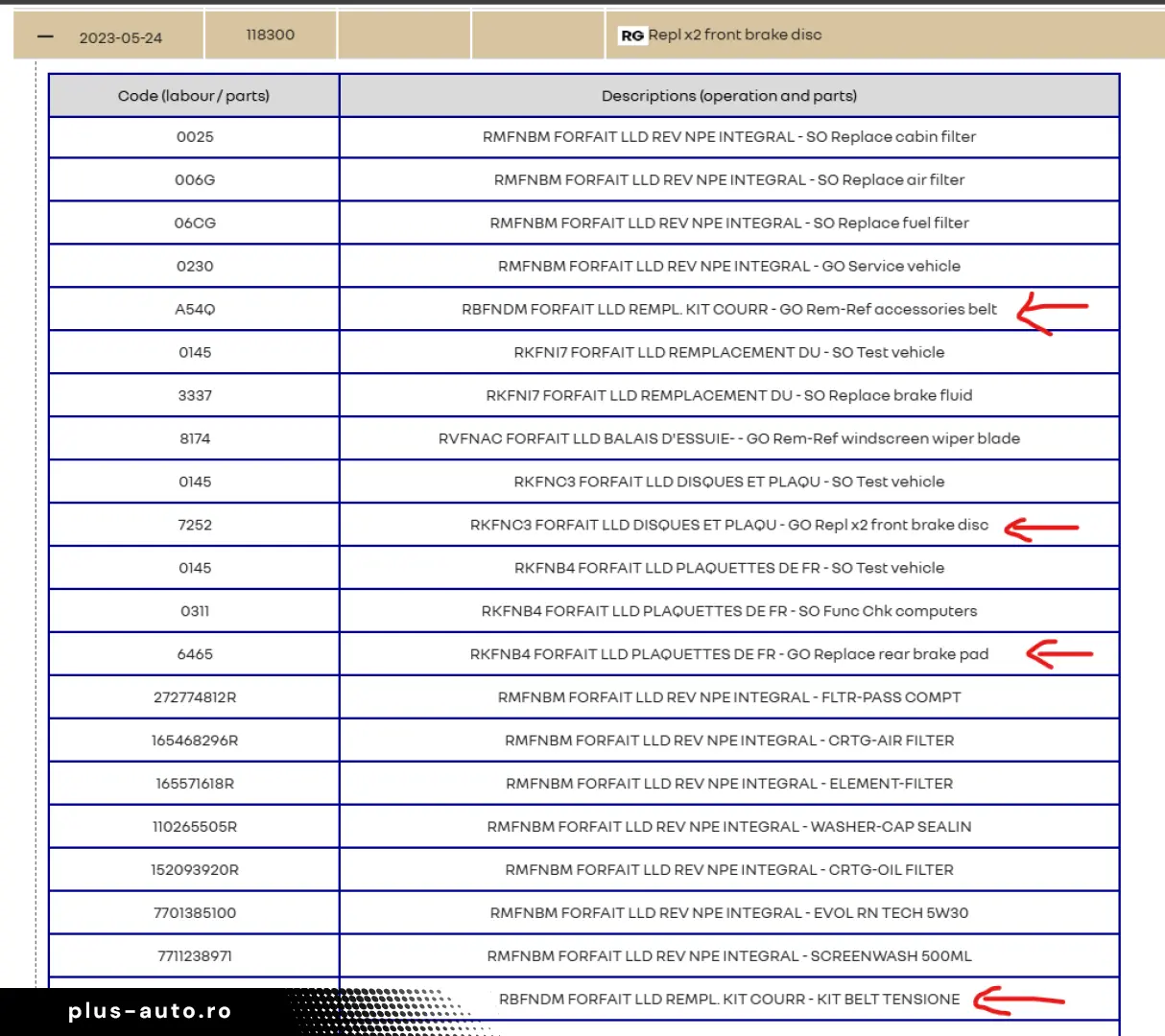Select the A54Q labour code
Viewport: 1165px width, 1036px height.
point(195,309)
